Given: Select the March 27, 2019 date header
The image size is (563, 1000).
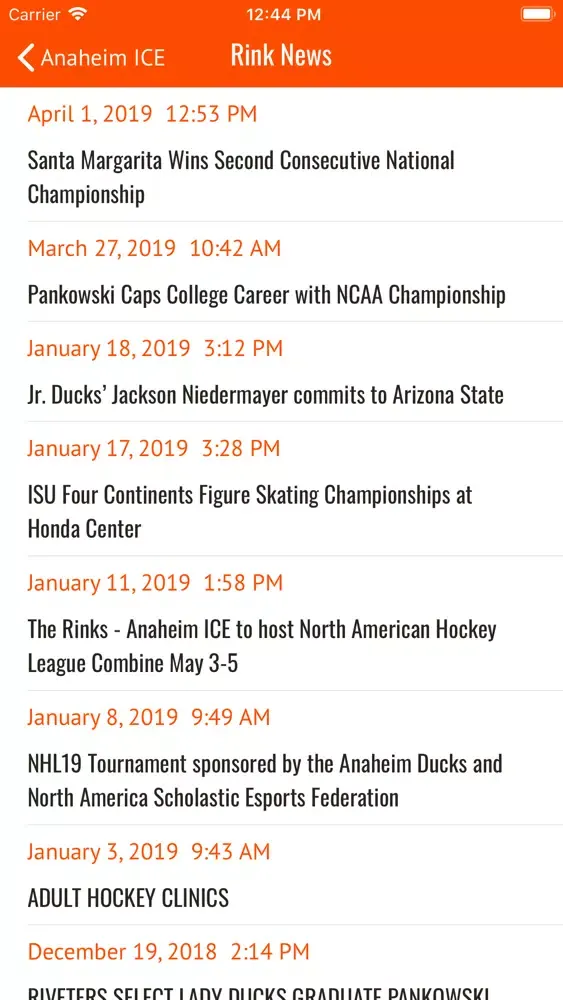Looking at the screenshot, I should pos(154,248).
